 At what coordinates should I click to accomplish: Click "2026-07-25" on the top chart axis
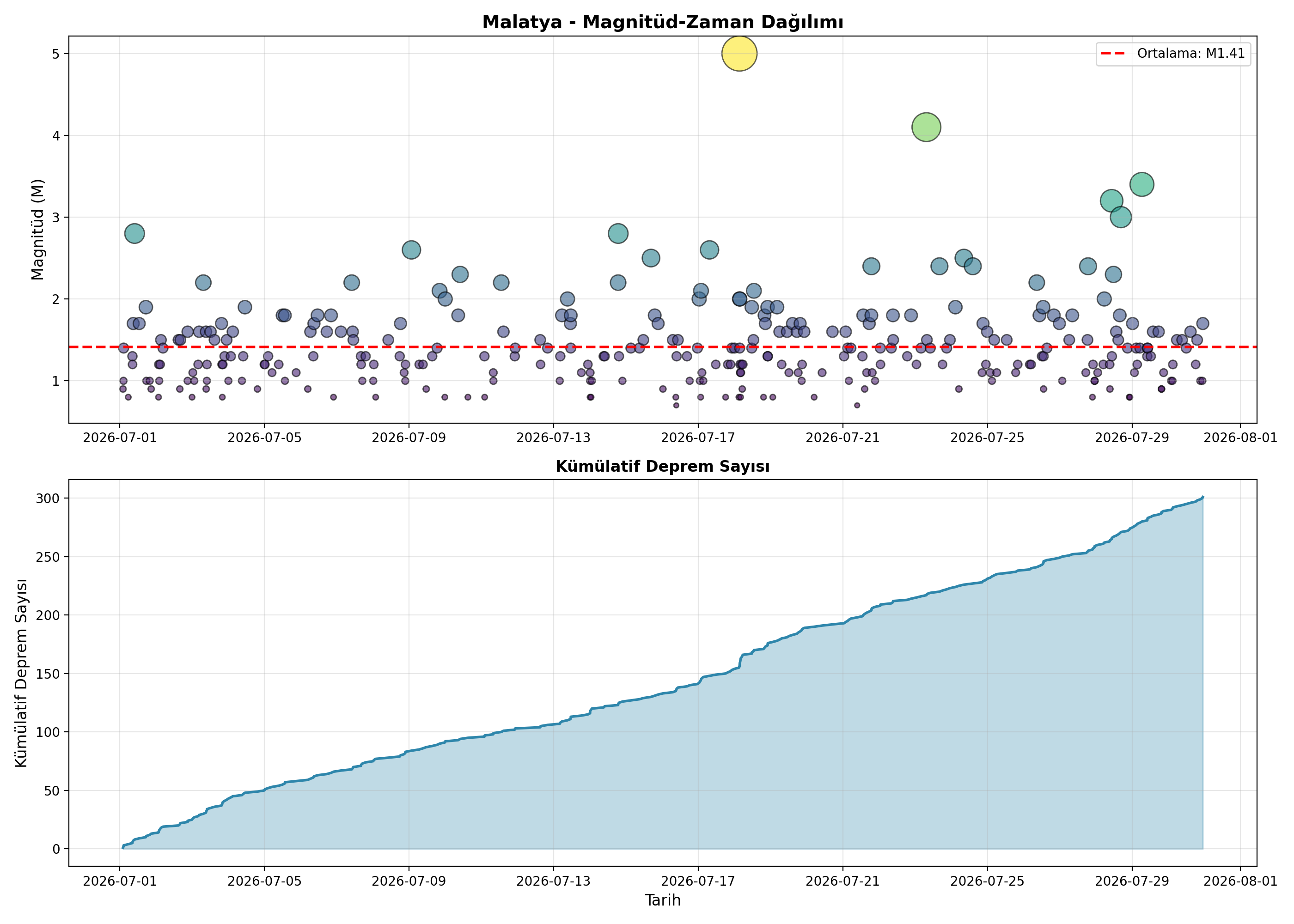pos(987,438)
